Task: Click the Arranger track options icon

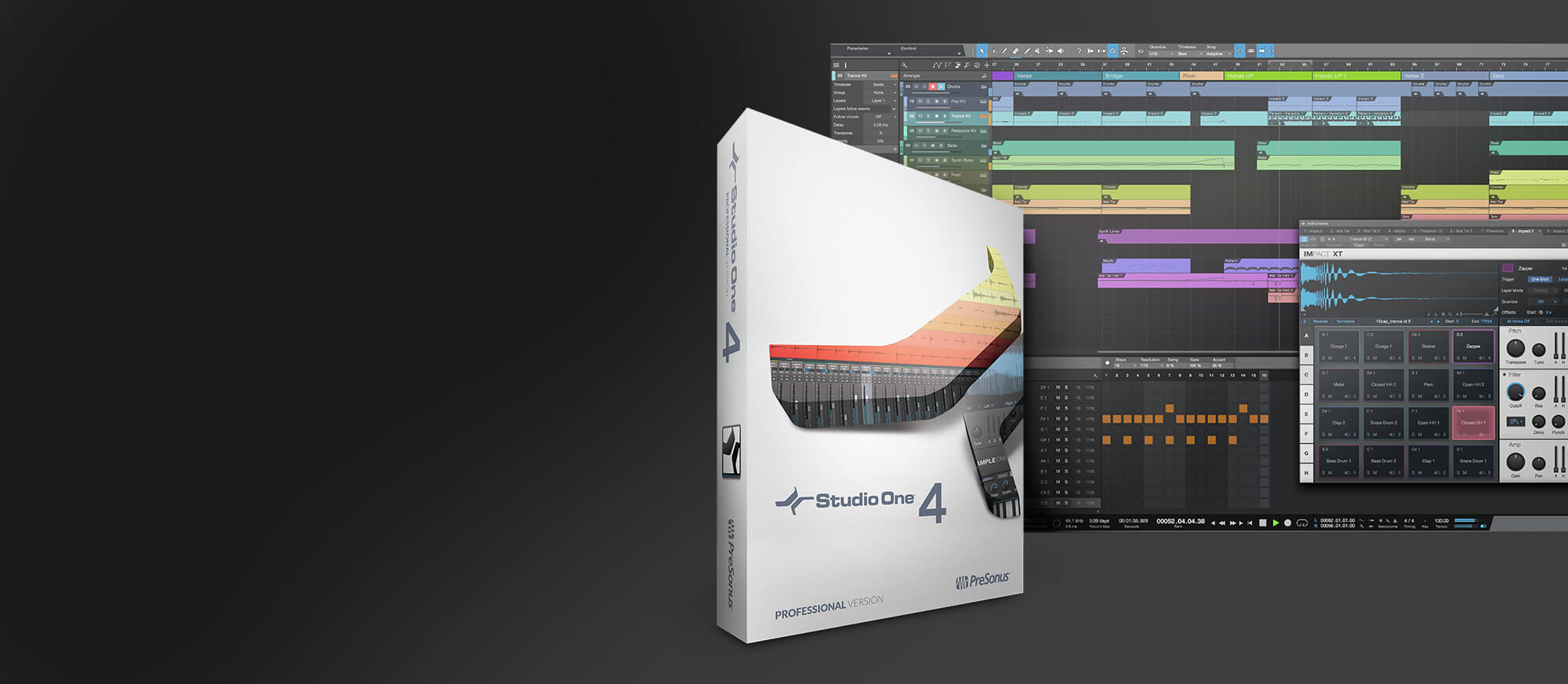Action: click(984, 76)
